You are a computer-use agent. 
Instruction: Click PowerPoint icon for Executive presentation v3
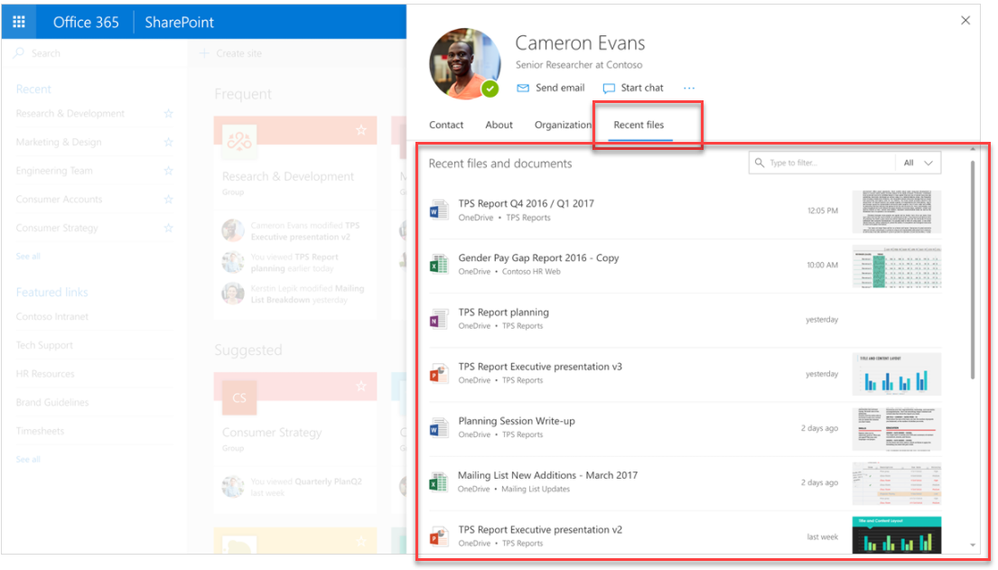pyautogui.click(x=438, y=373)
